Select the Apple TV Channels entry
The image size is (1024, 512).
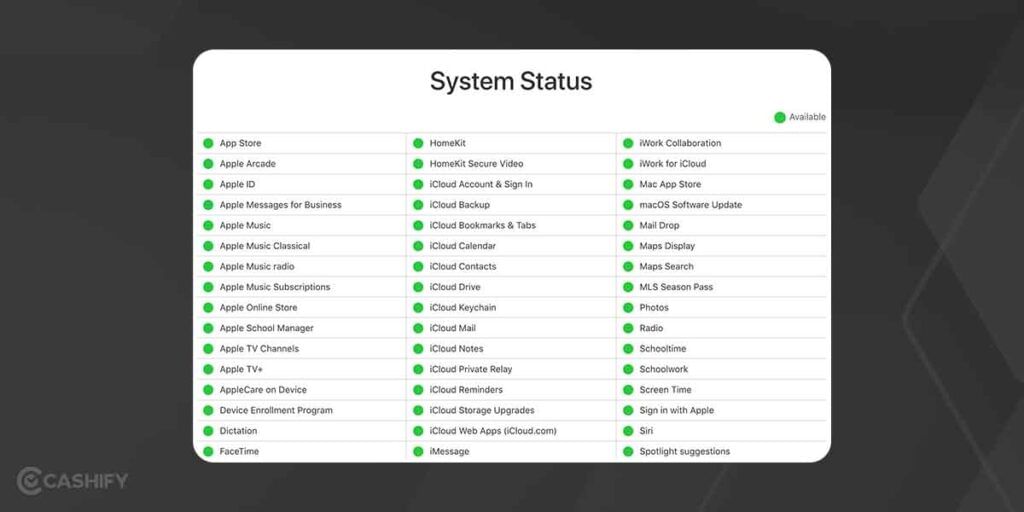[259, 349]
